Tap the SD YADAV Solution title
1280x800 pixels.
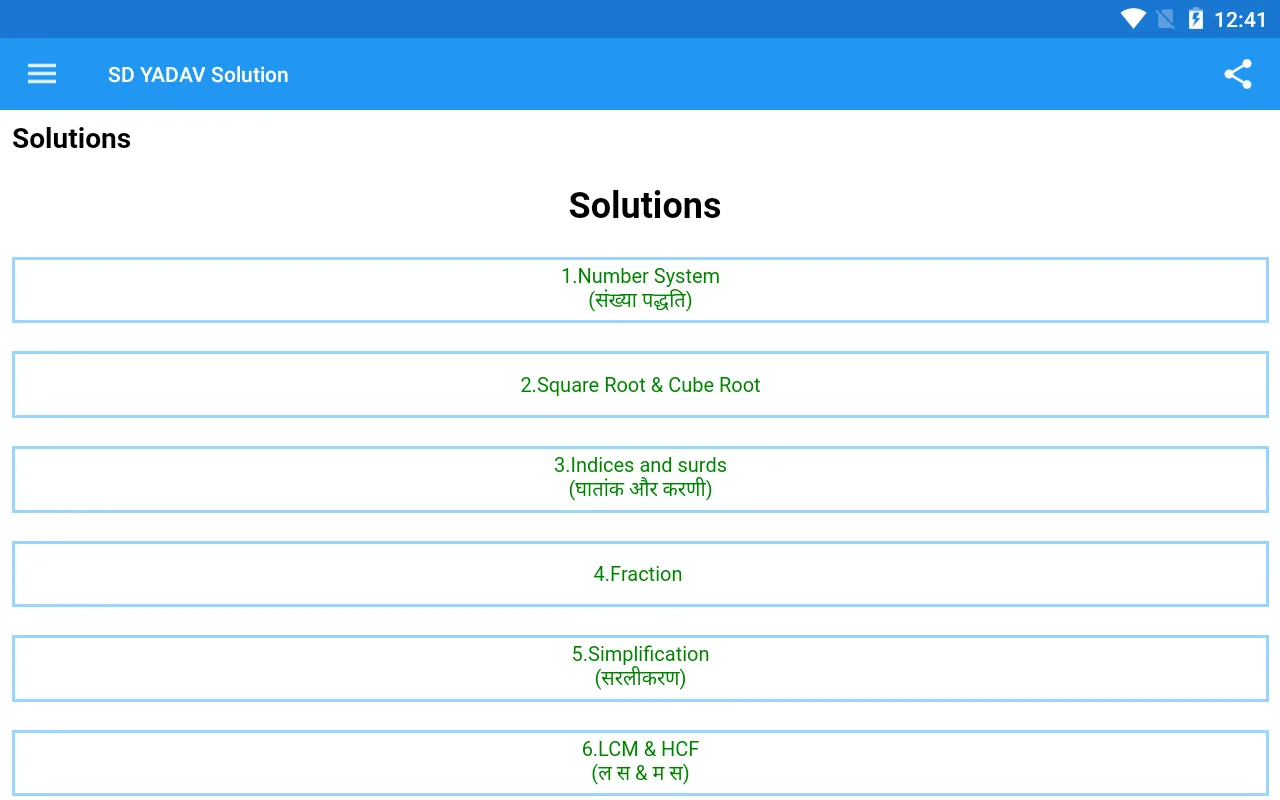198,75
